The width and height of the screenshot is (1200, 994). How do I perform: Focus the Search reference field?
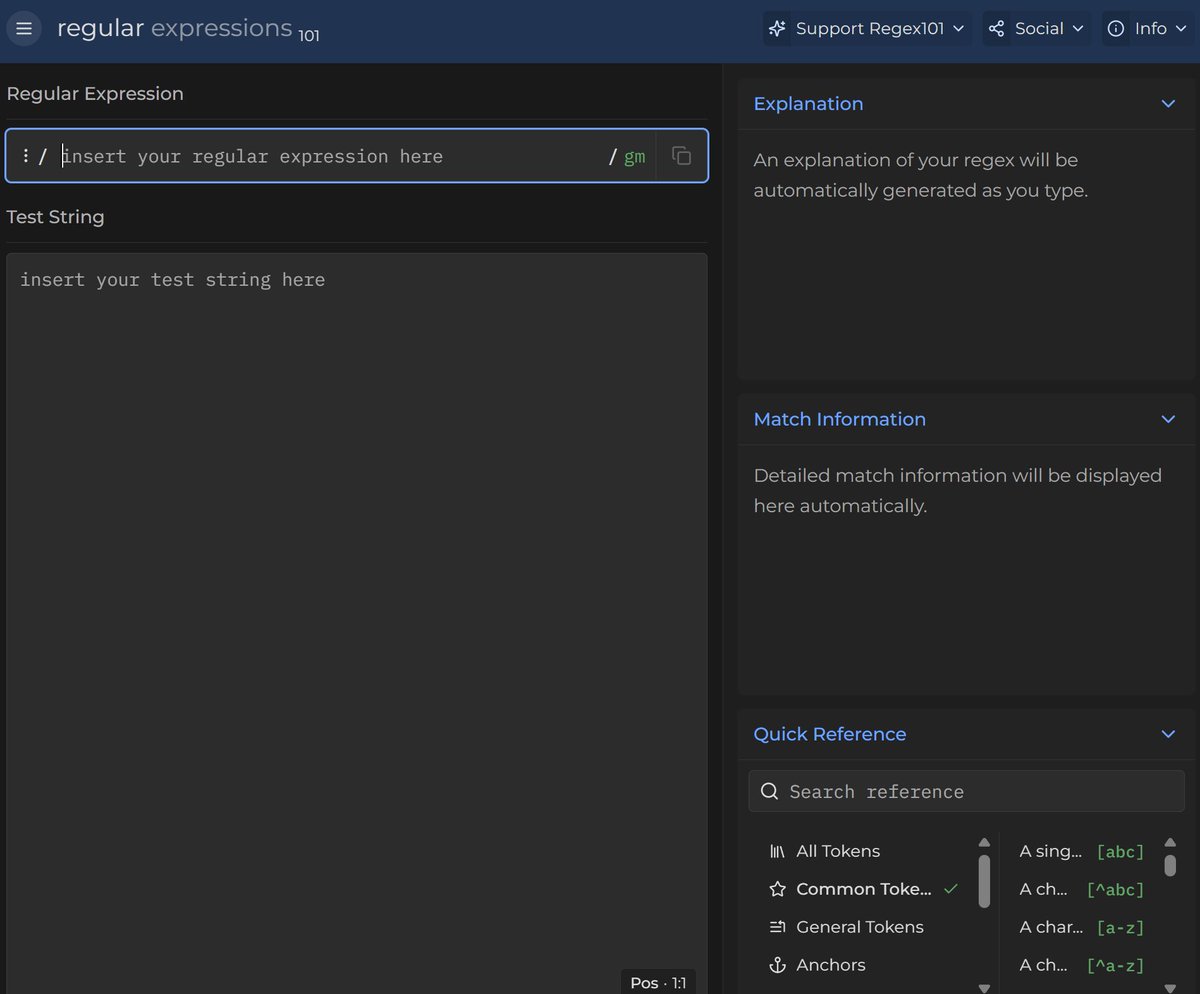[966, 791]
